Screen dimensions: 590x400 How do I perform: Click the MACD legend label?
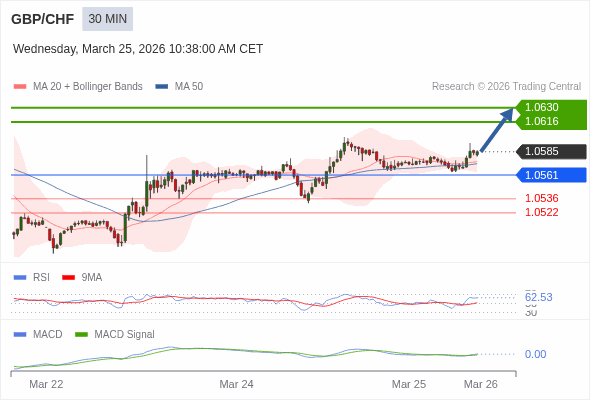[48, 335]
